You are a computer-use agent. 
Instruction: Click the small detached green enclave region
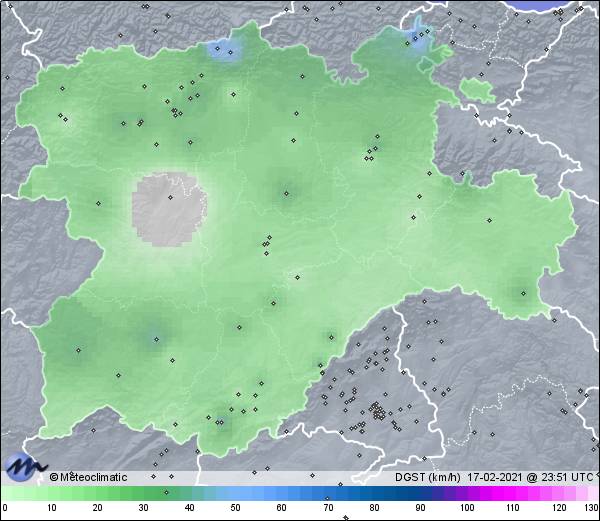(x=477, y=90)
